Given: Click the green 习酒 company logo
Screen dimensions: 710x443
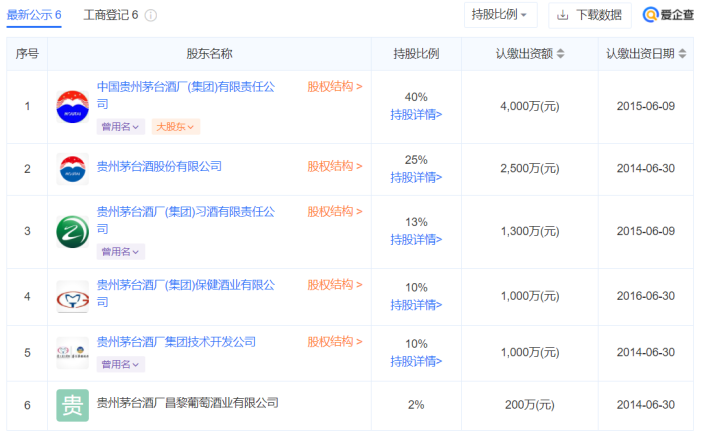Looking at the screenshot, I should (x=73, y=231).
